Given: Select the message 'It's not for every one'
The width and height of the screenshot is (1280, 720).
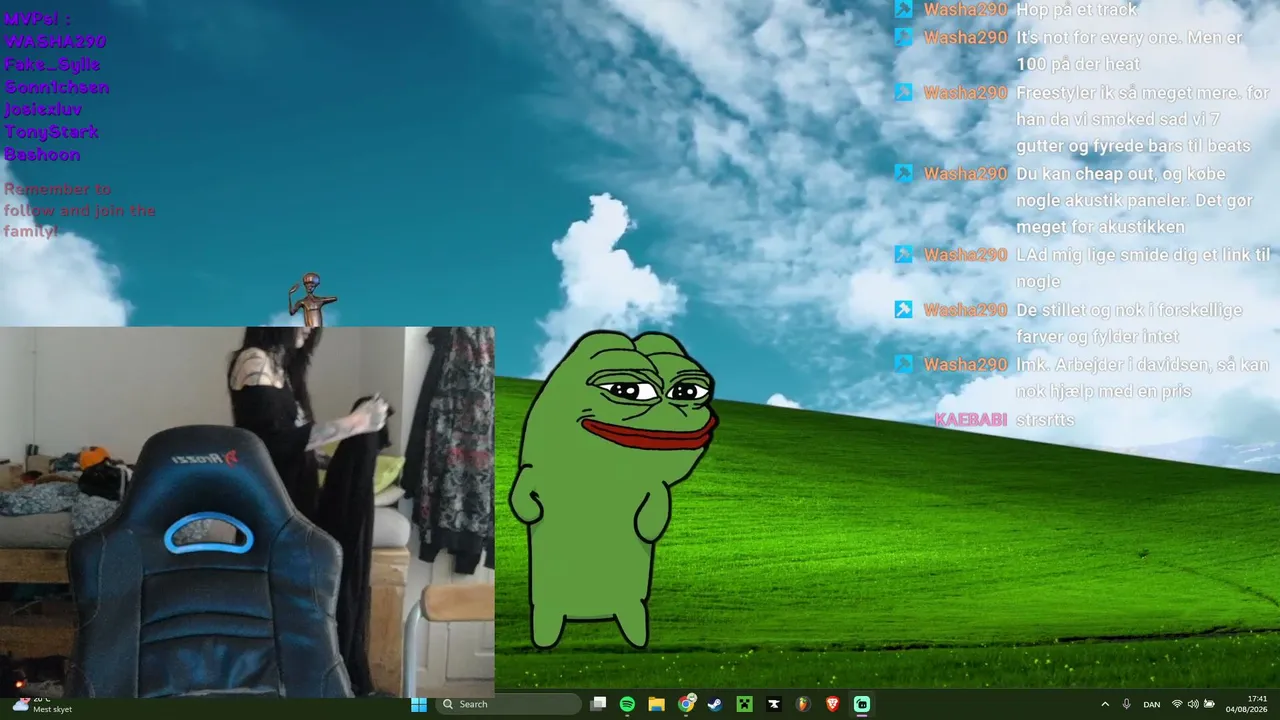Looking at the screenshot, I should (1129, 51).
